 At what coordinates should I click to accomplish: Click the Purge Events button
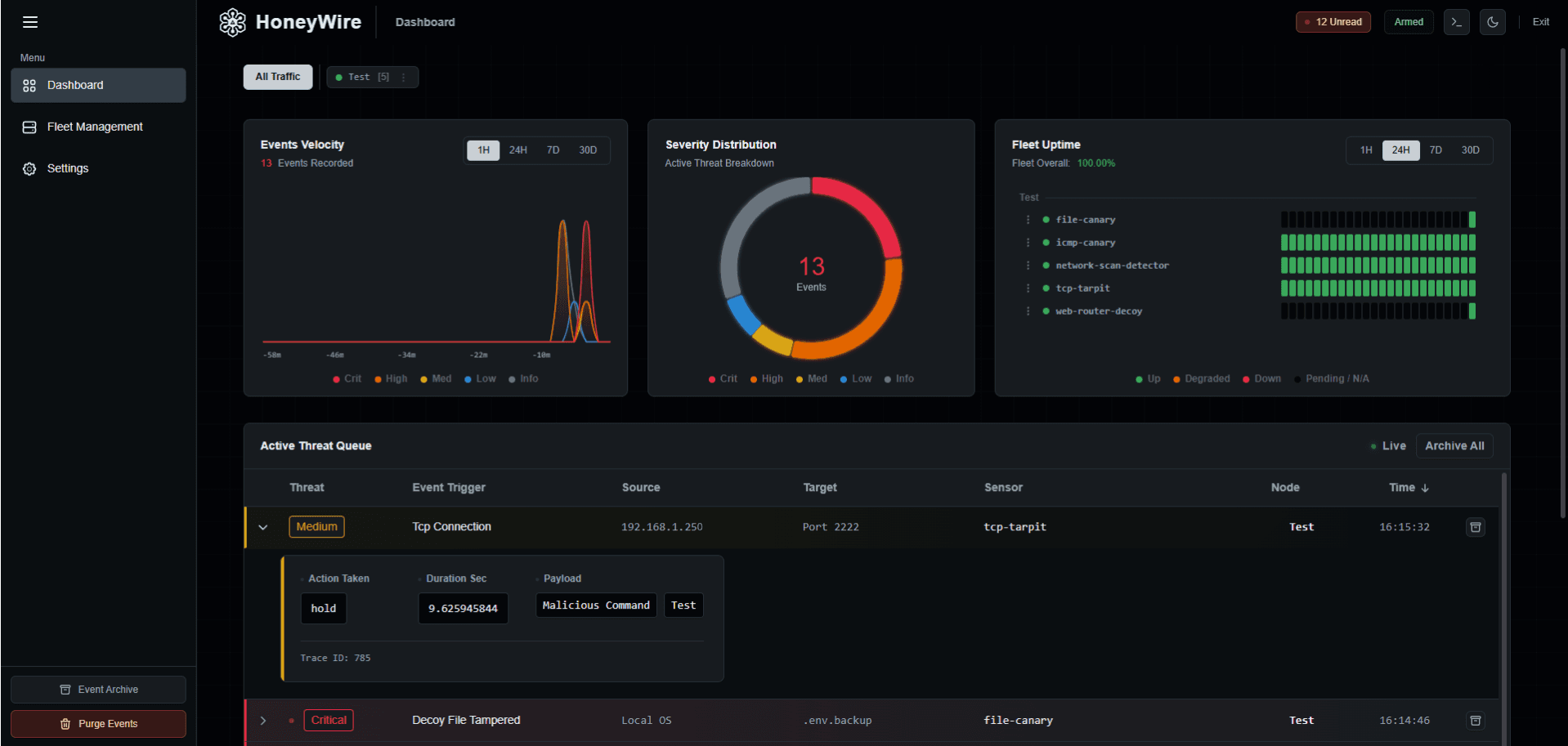point(98,724)
